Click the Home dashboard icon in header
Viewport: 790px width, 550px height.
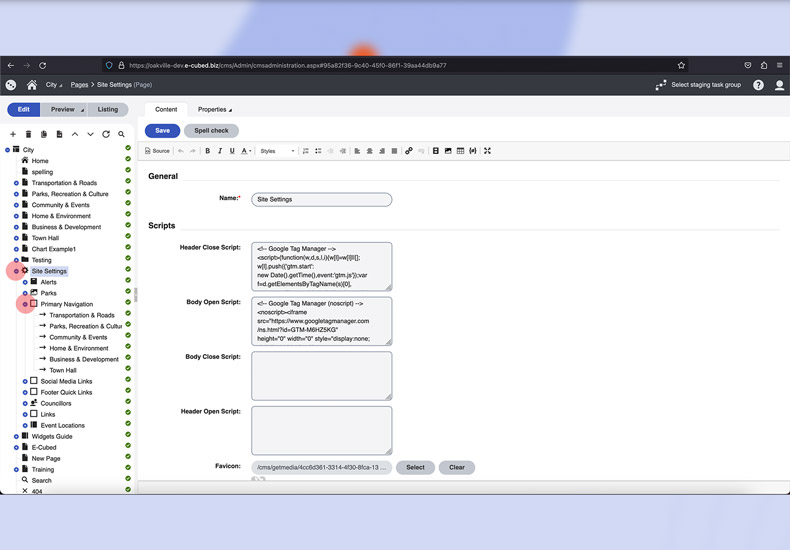click(x=32, y=85)
